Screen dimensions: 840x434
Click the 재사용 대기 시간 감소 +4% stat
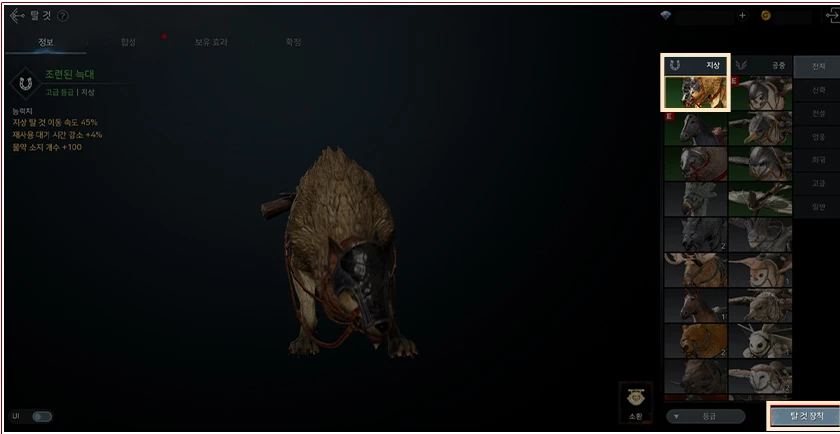(x=57, y=134)
